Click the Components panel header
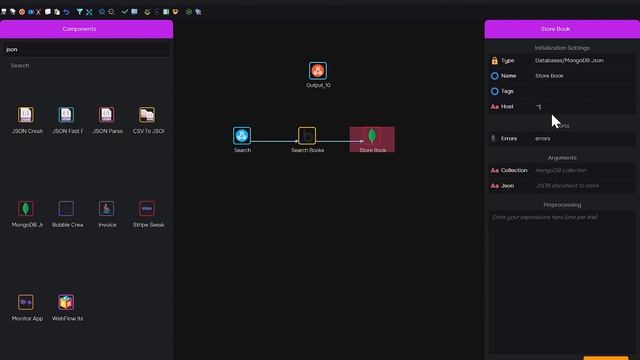640x360 pixels. pyautogui.click(x=87, y=29)
